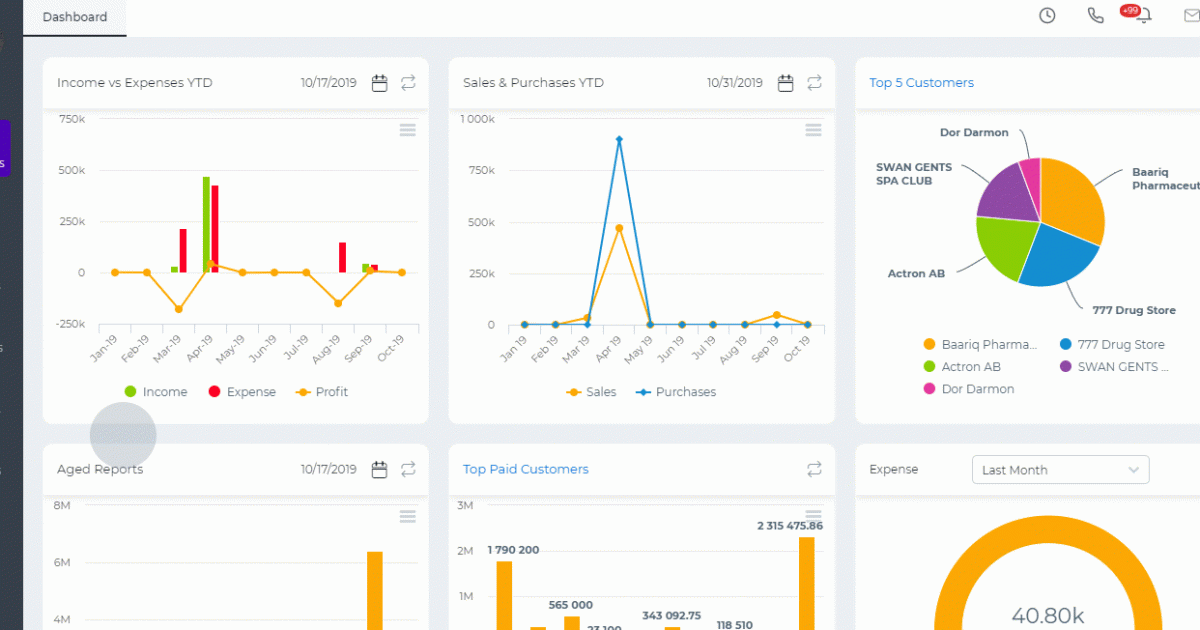Click the red August expense bar
Viewport: 1200px width, 630px height.
(342, 257)
